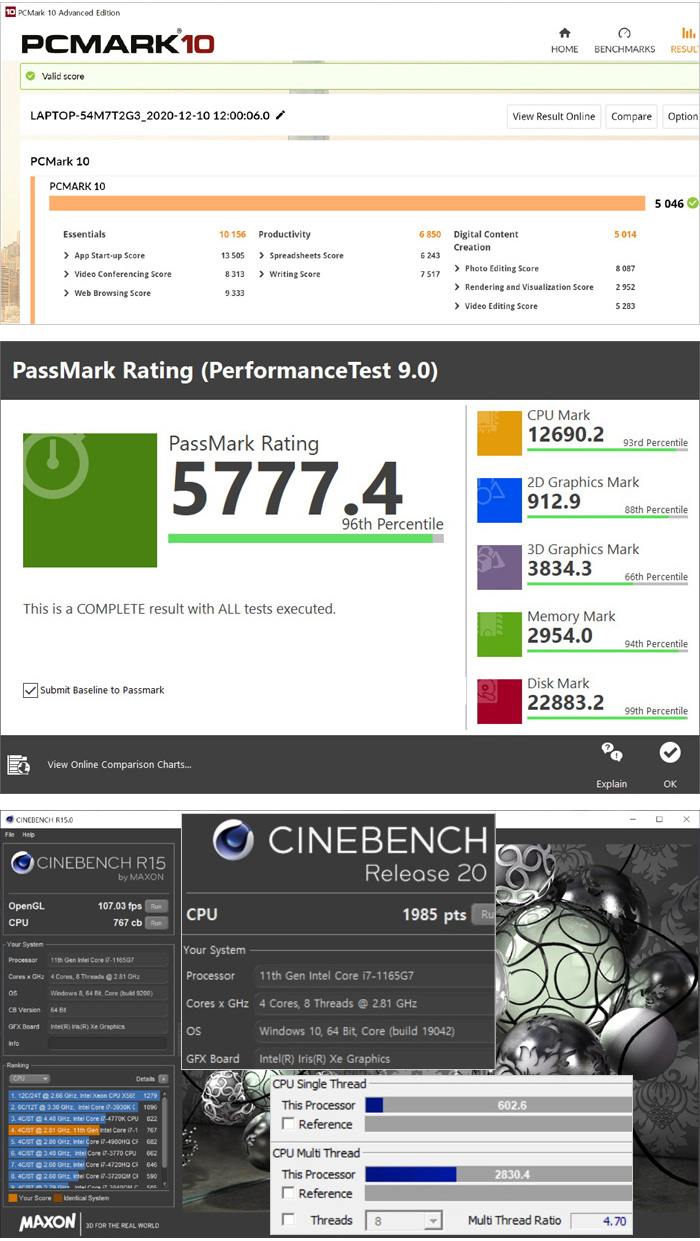
Task: Click the View Result Online button
Action: coord(554,116)
